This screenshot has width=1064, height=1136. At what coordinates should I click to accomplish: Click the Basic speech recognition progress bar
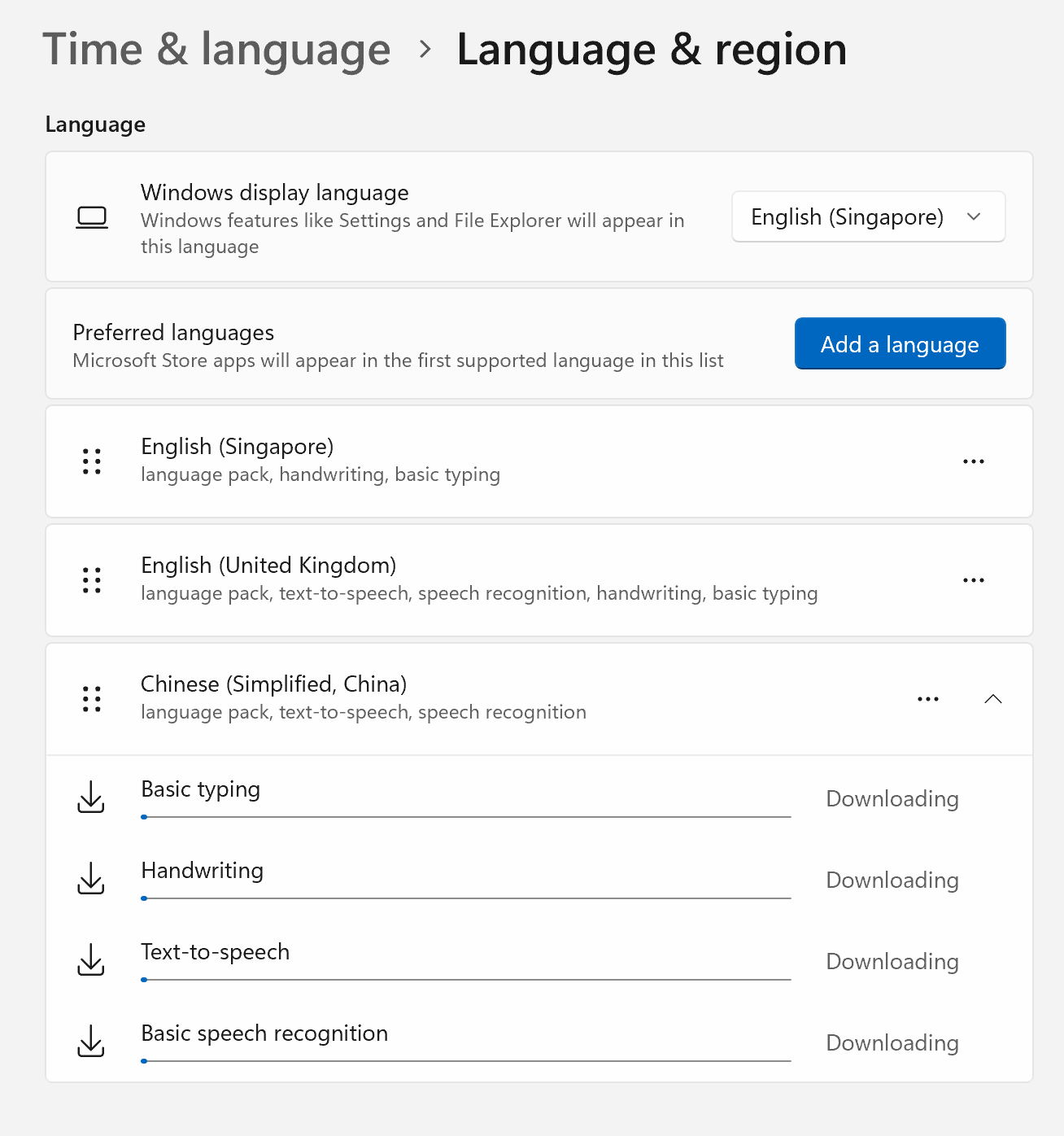466,1061
